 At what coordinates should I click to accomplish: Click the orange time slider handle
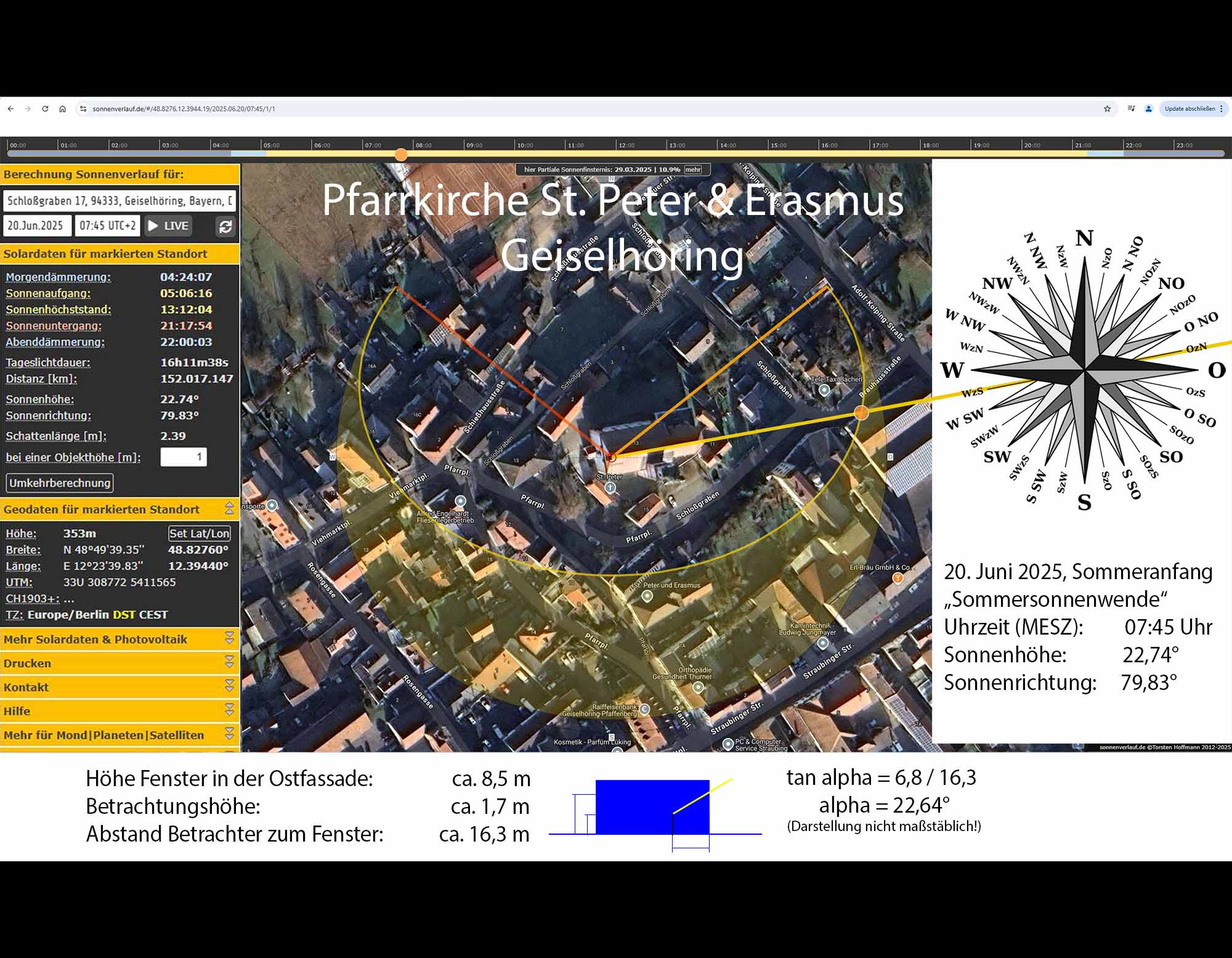point(401,154)
